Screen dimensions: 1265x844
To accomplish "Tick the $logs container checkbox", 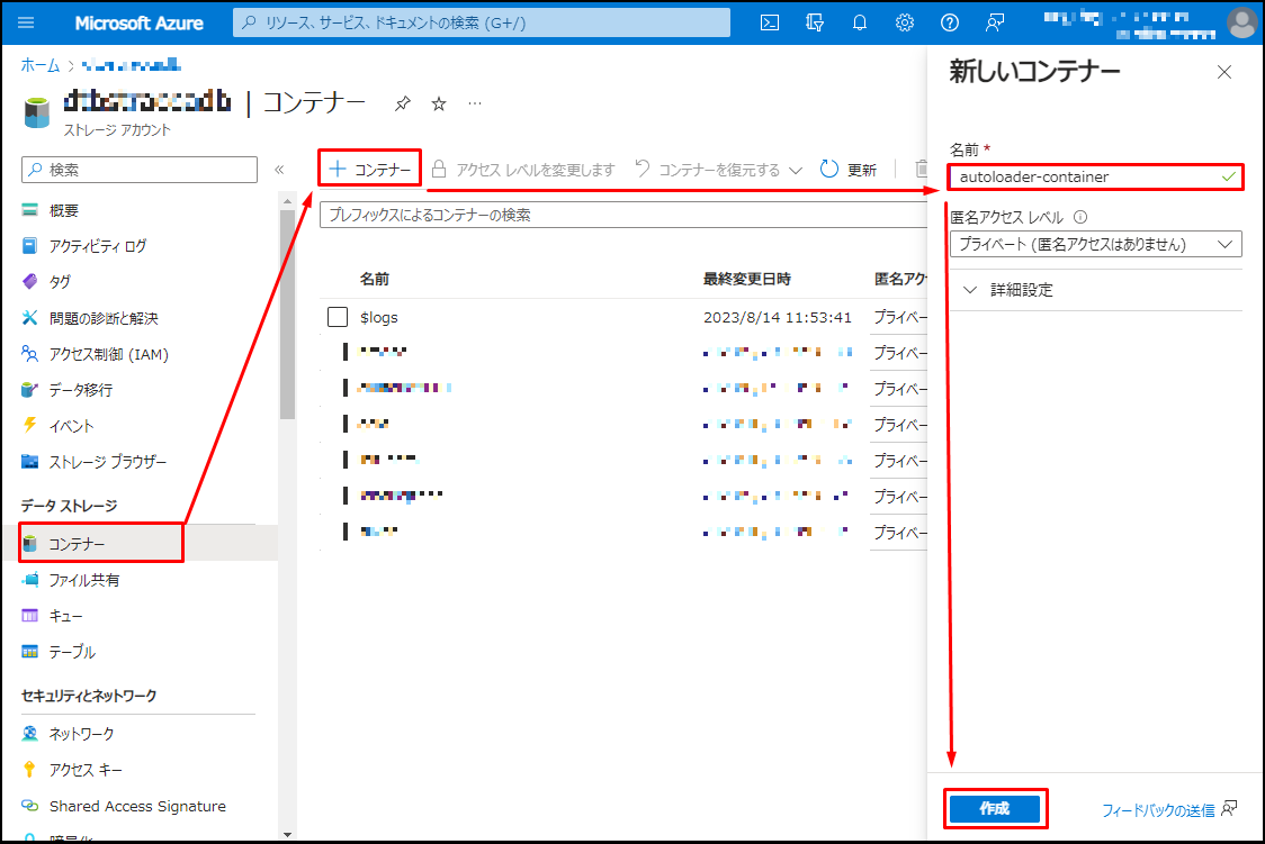I will 337,317.
